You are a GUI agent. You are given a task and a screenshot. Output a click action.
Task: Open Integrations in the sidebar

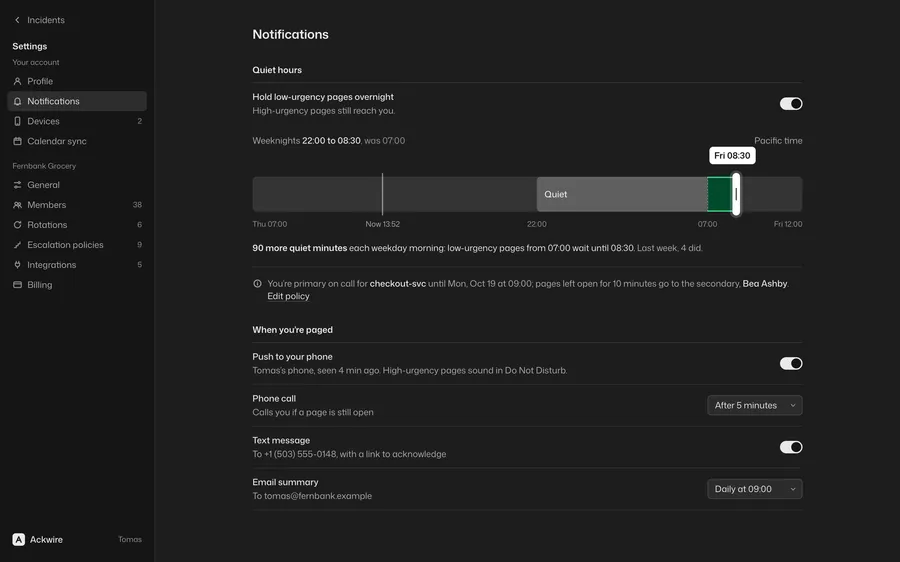77,265
